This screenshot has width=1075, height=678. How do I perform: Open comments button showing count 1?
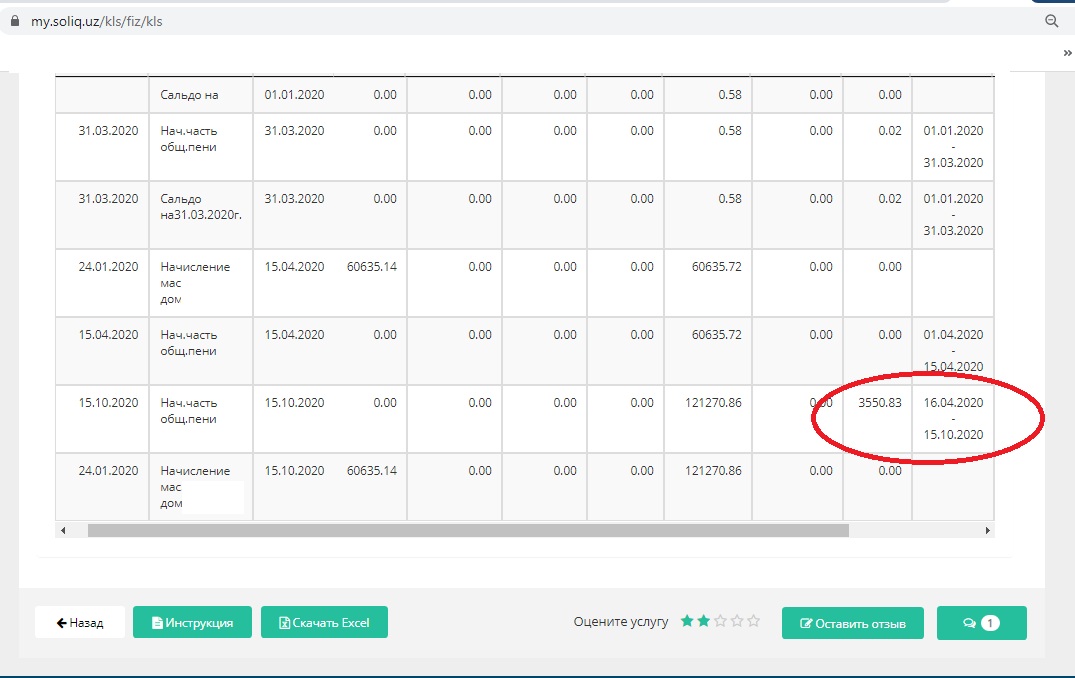pyautogui.click(x=981, y=623)
